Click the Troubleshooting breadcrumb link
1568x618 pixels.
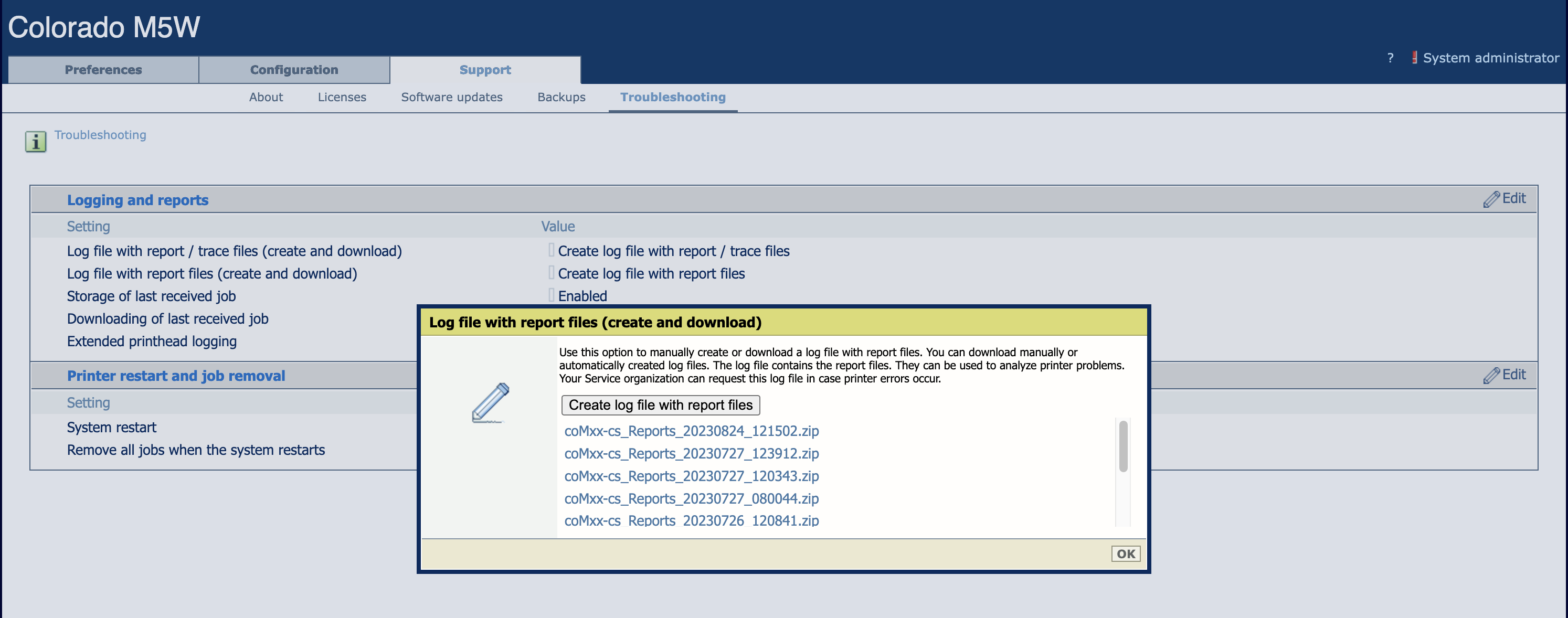[100, 135]
